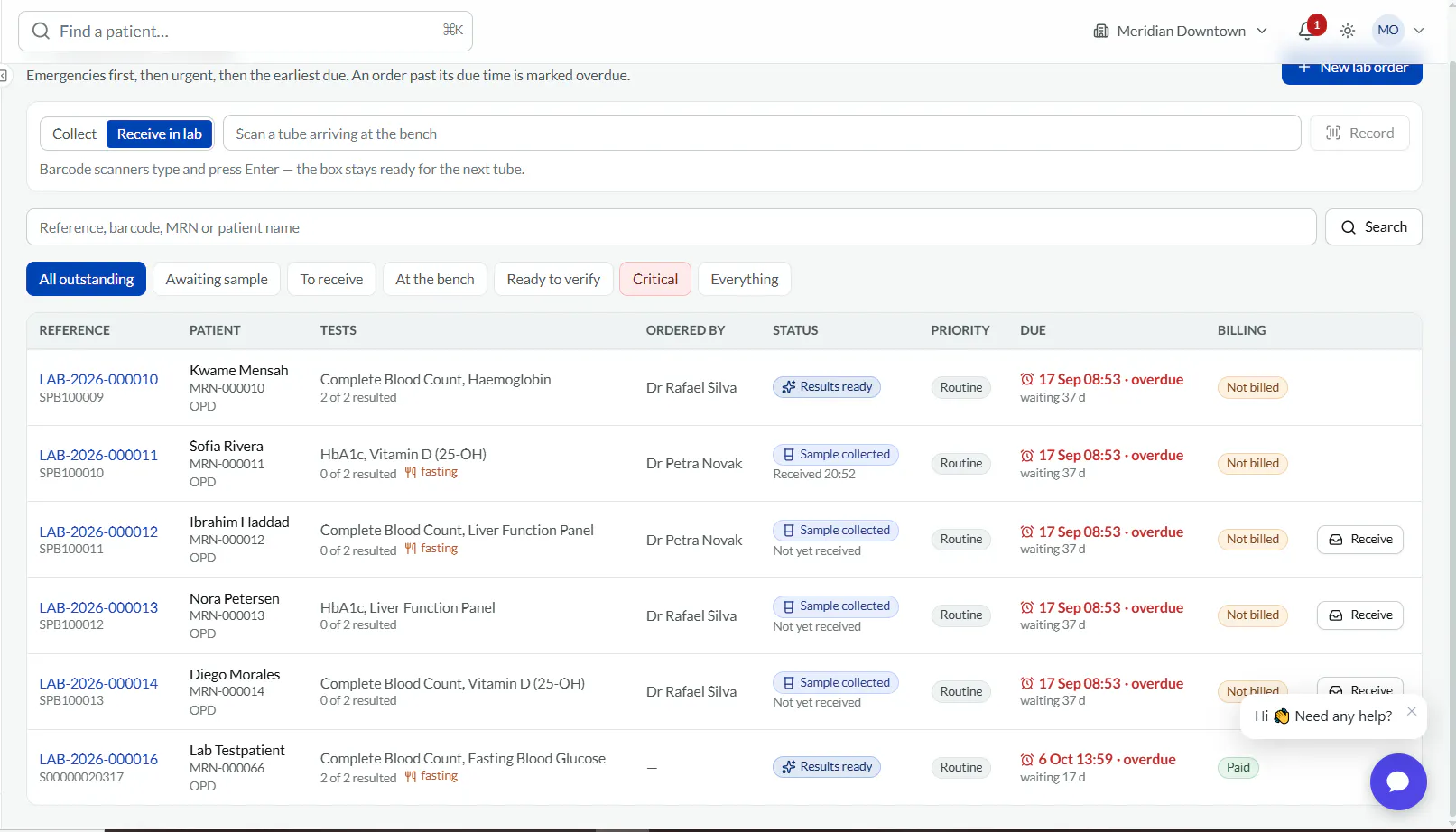Open order LAB-2026-000012
Image resolution: width=1456 pixels, height=832 pixels.
click(98, 532)
